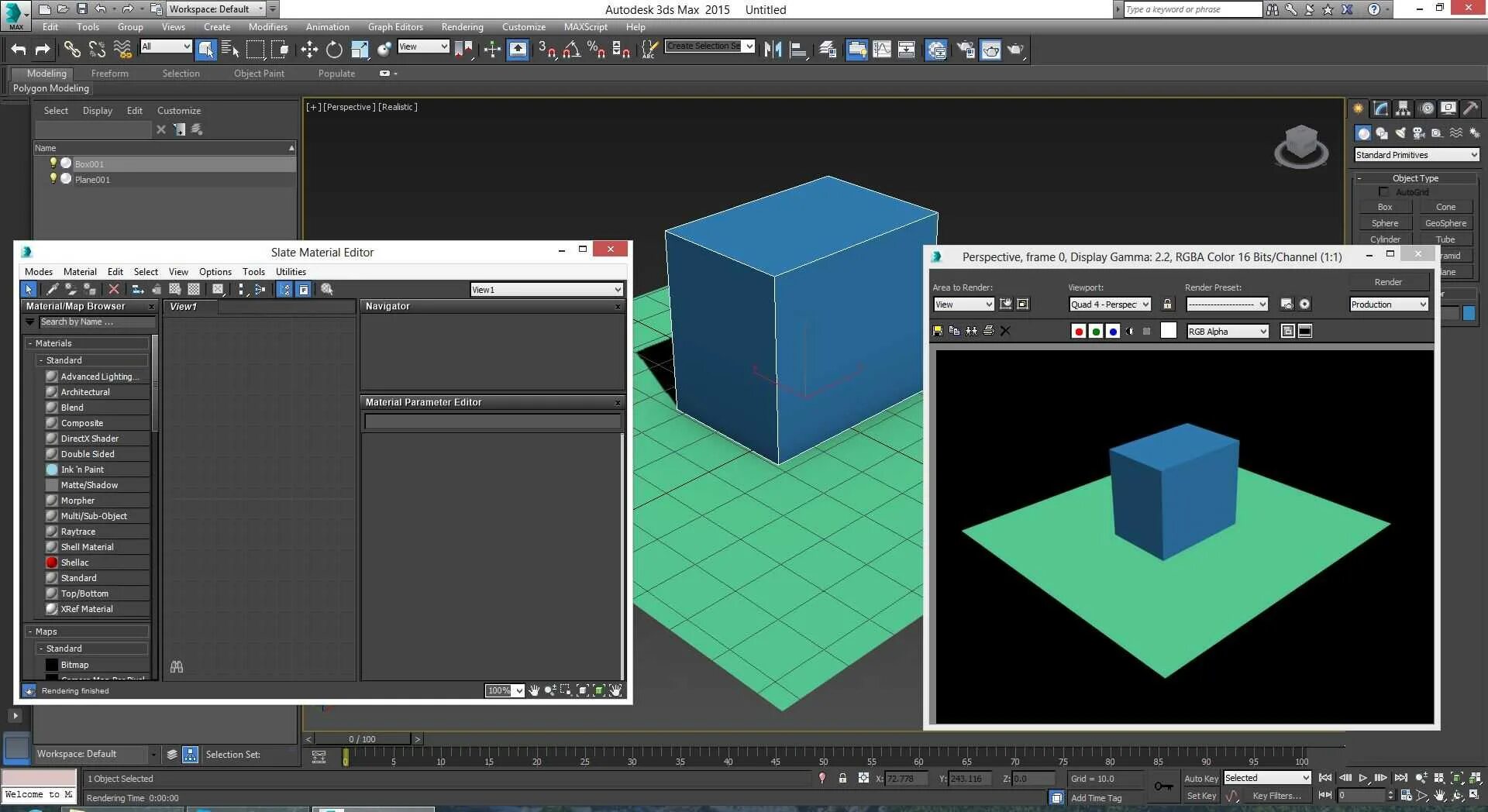
Task: Click the ViewCube in the perspective viewport
Action: pos(1301,146)
